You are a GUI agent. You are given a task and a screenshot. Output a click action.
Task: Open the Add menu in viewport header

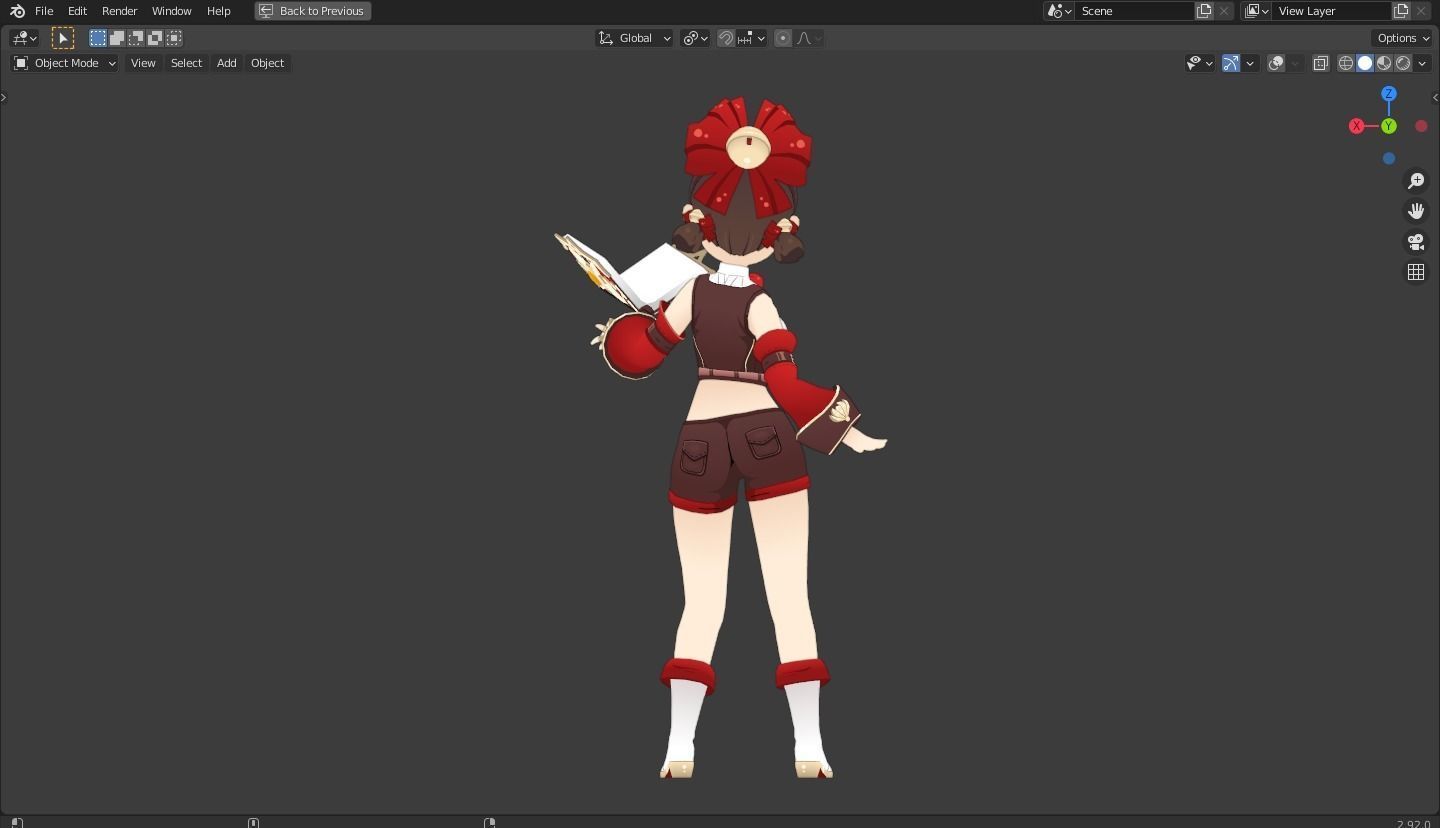point(226,63)
